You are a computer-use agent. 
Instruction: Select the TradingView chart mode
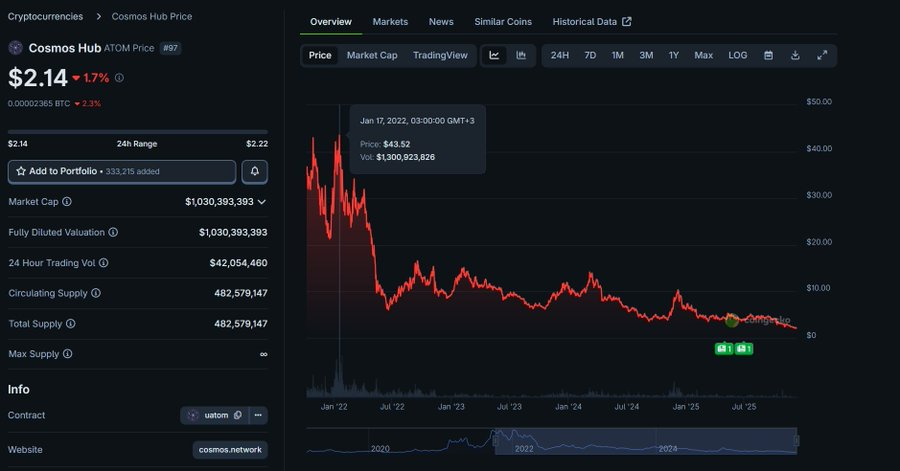click(x=440, y=56)
